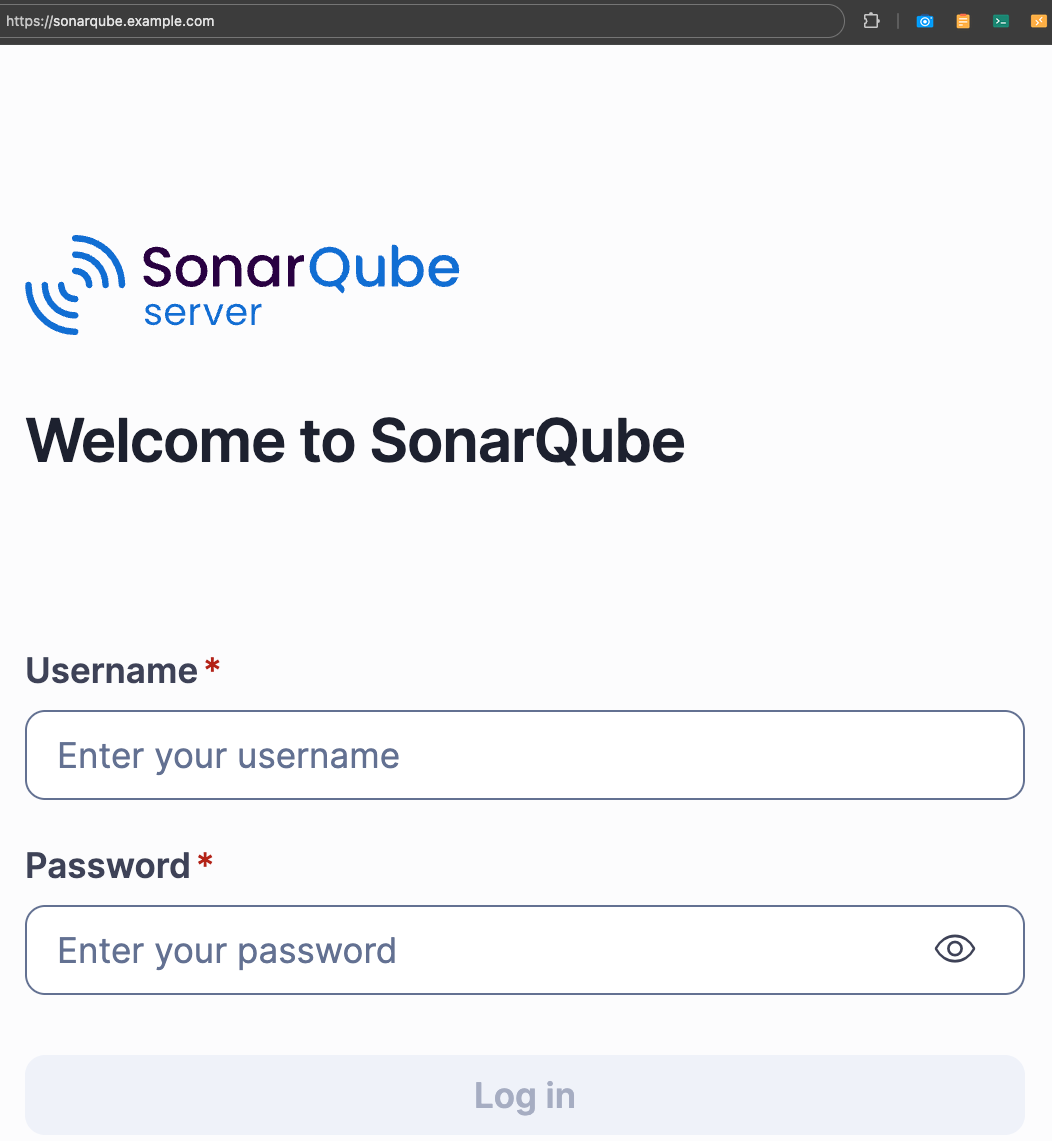Image resolution: width=1052 pixels, height=1141 pixels.
Task: Click the orange collapse-arrows extension icon
Action: [1038, 21]
